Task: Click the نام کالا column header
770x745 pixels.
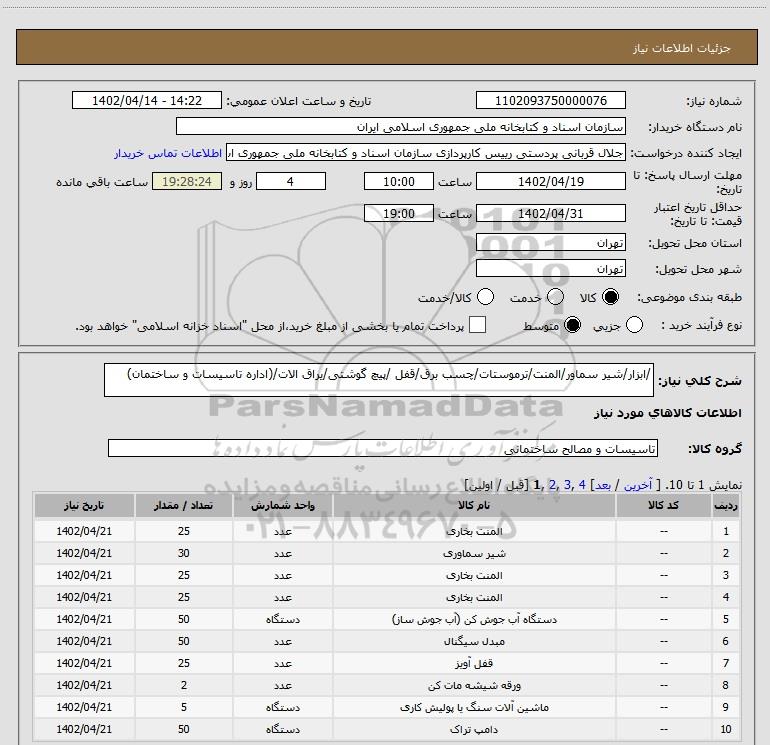Action: click(x=474, y=505)
